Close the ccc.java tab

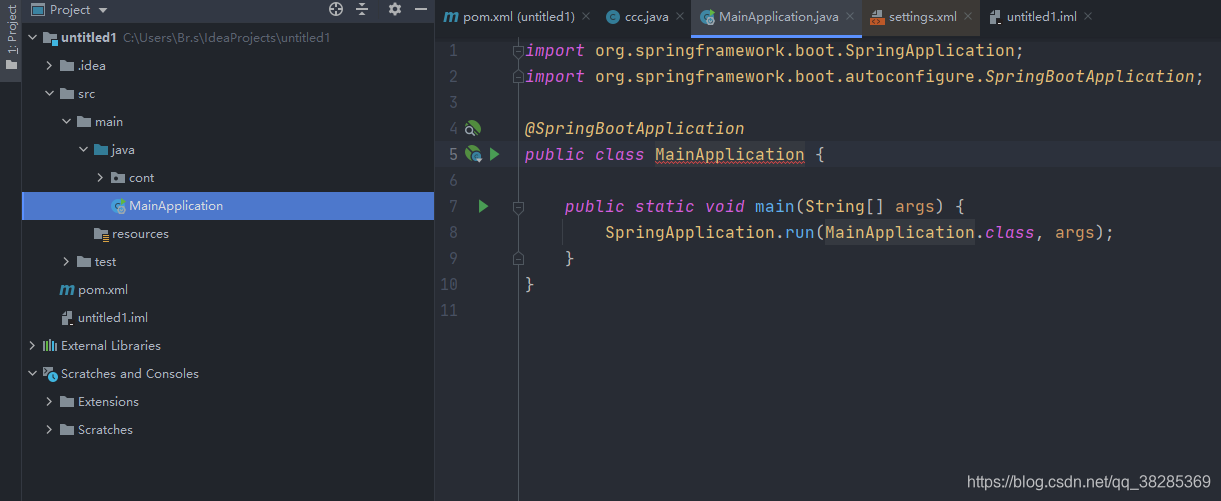[680, 17]
